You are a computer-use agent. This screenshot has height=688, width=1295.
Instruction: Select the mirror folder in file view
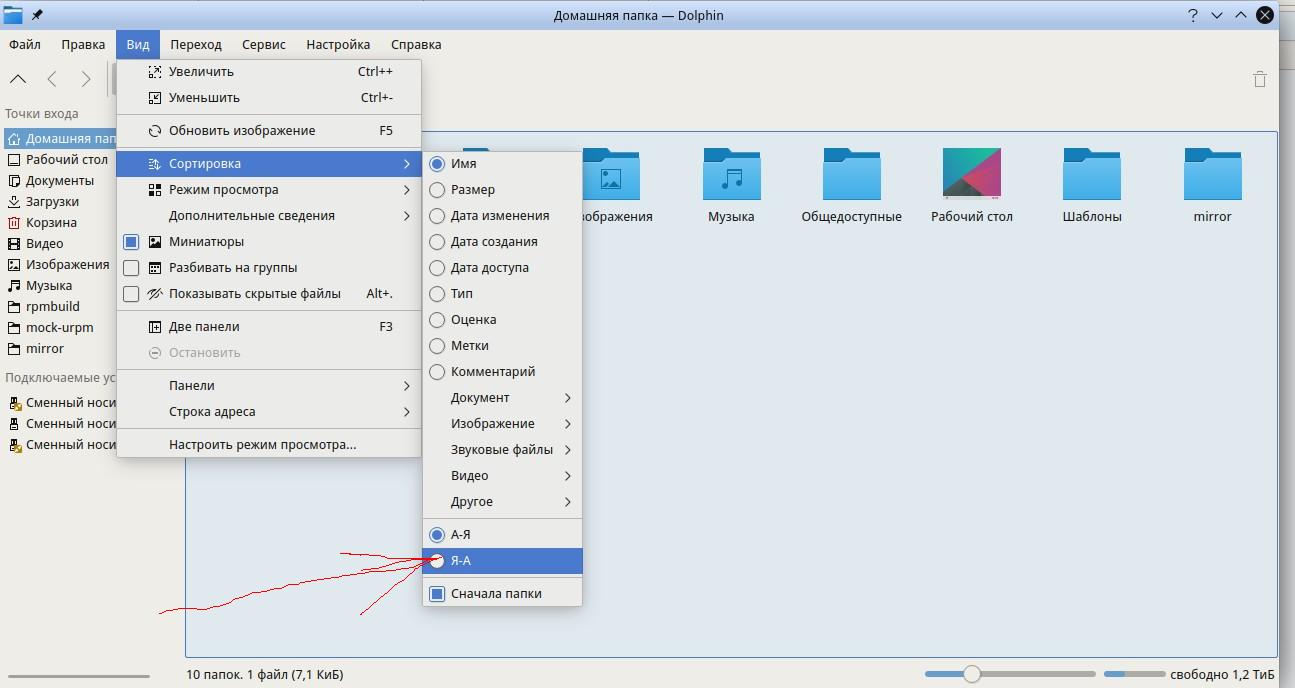pos(1212,175)
